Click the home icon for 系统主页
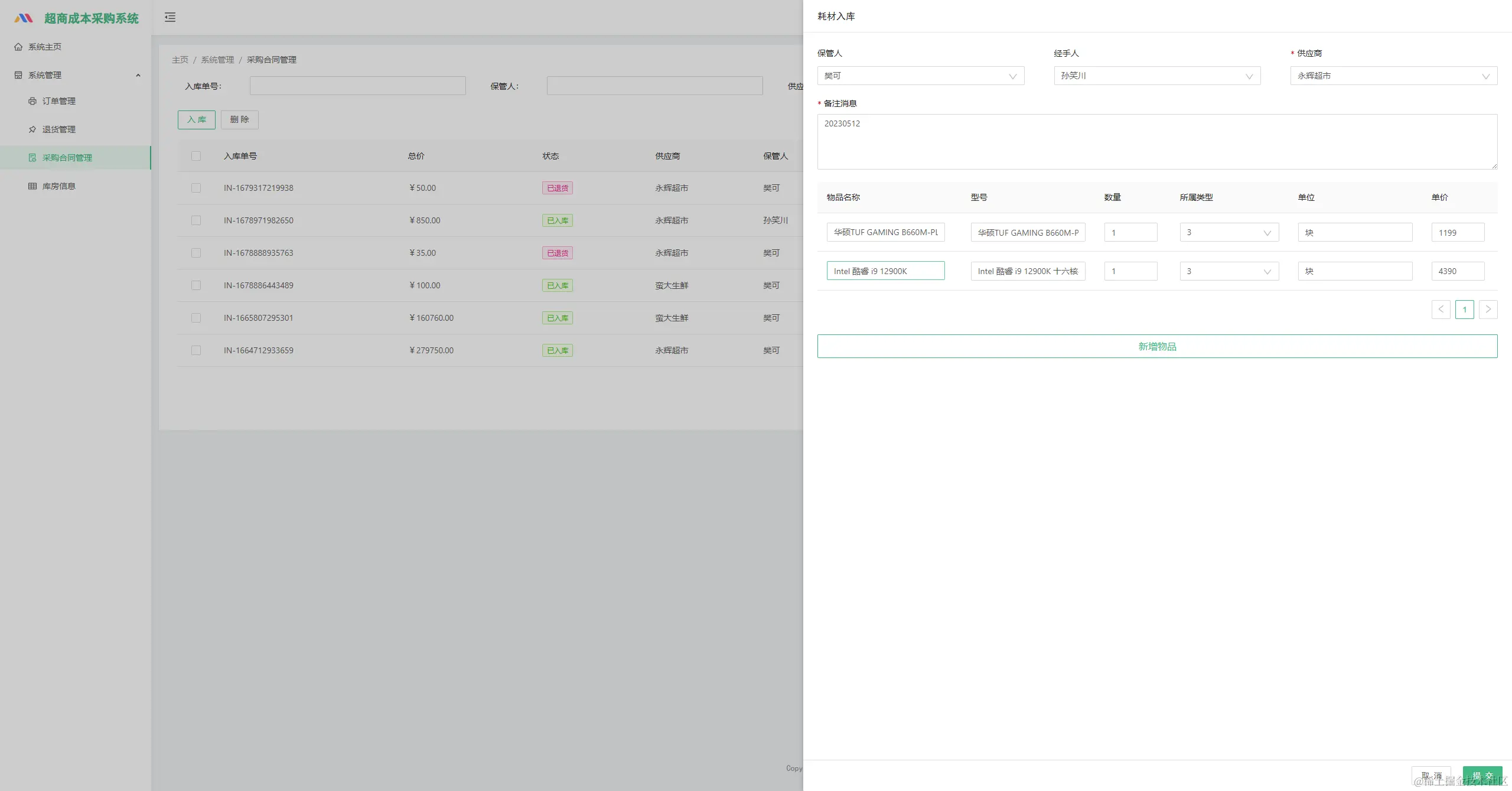The width and height of the screenshot is (1512, 791). [x=18, y=47]
